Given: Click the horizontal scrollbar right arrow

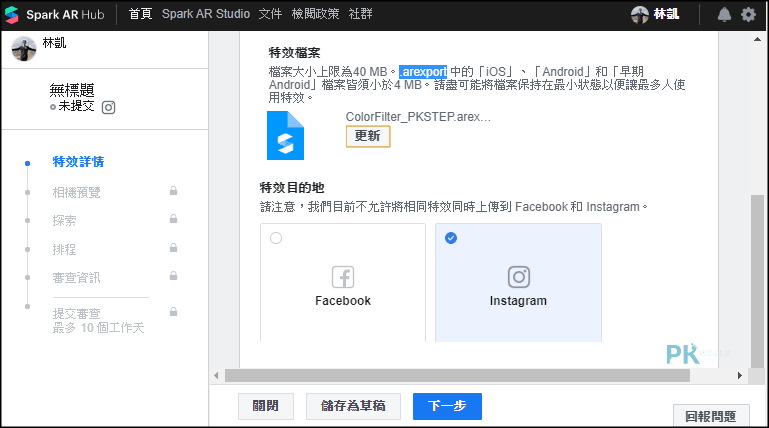Looking at the screenshot, I should (740, 376).
